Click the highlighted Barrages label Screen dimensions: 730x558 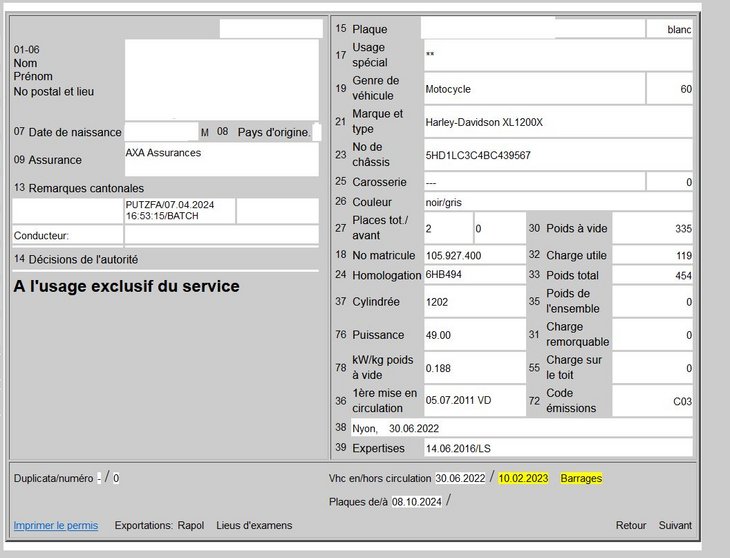click(581, 478)
